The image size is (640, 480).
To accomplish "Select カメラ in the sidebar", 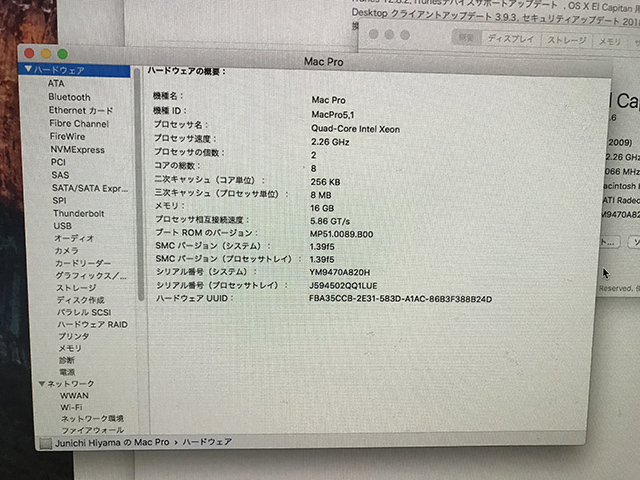I will pos(67,251).
